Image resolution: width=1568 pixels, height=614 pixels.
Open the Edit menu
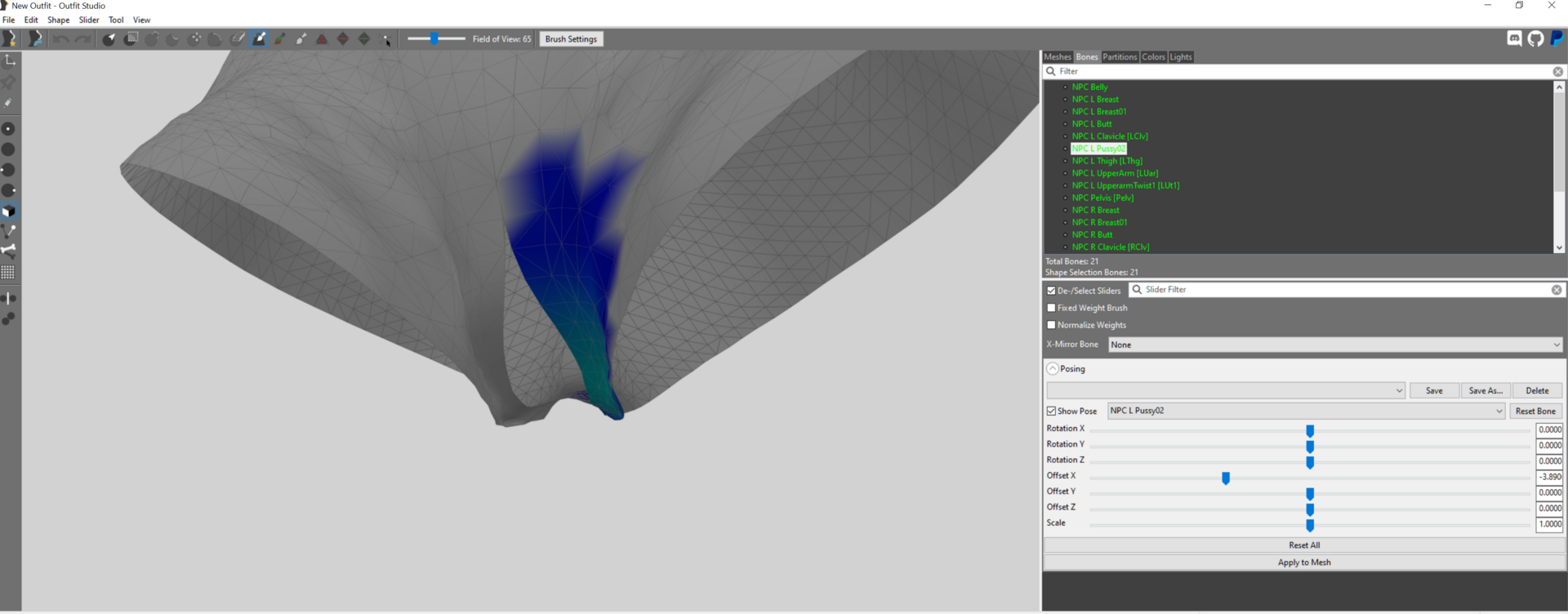point(31,20)
